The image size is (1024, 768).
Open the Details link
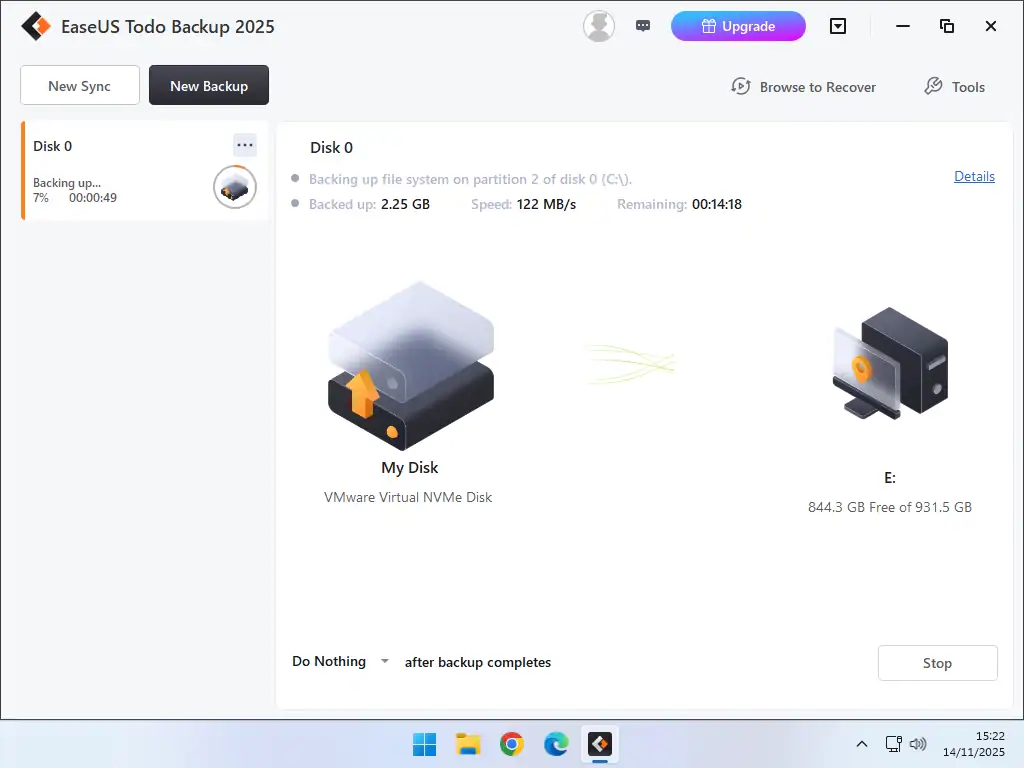coord(974,176)
